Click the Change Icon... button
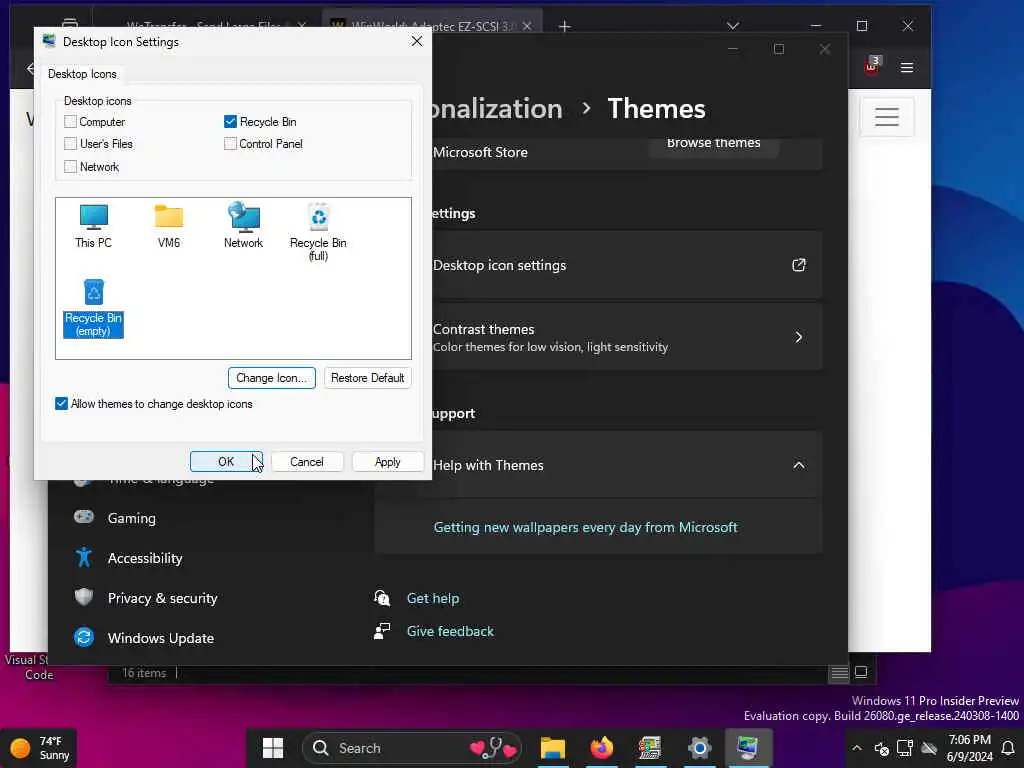 (x=272, y=377)
